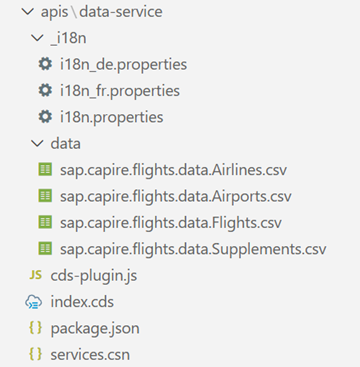The height and width of the screenshot is (367, 360).
Task: Click the table icon beside Airports.csv
Action: pos(45,196)
